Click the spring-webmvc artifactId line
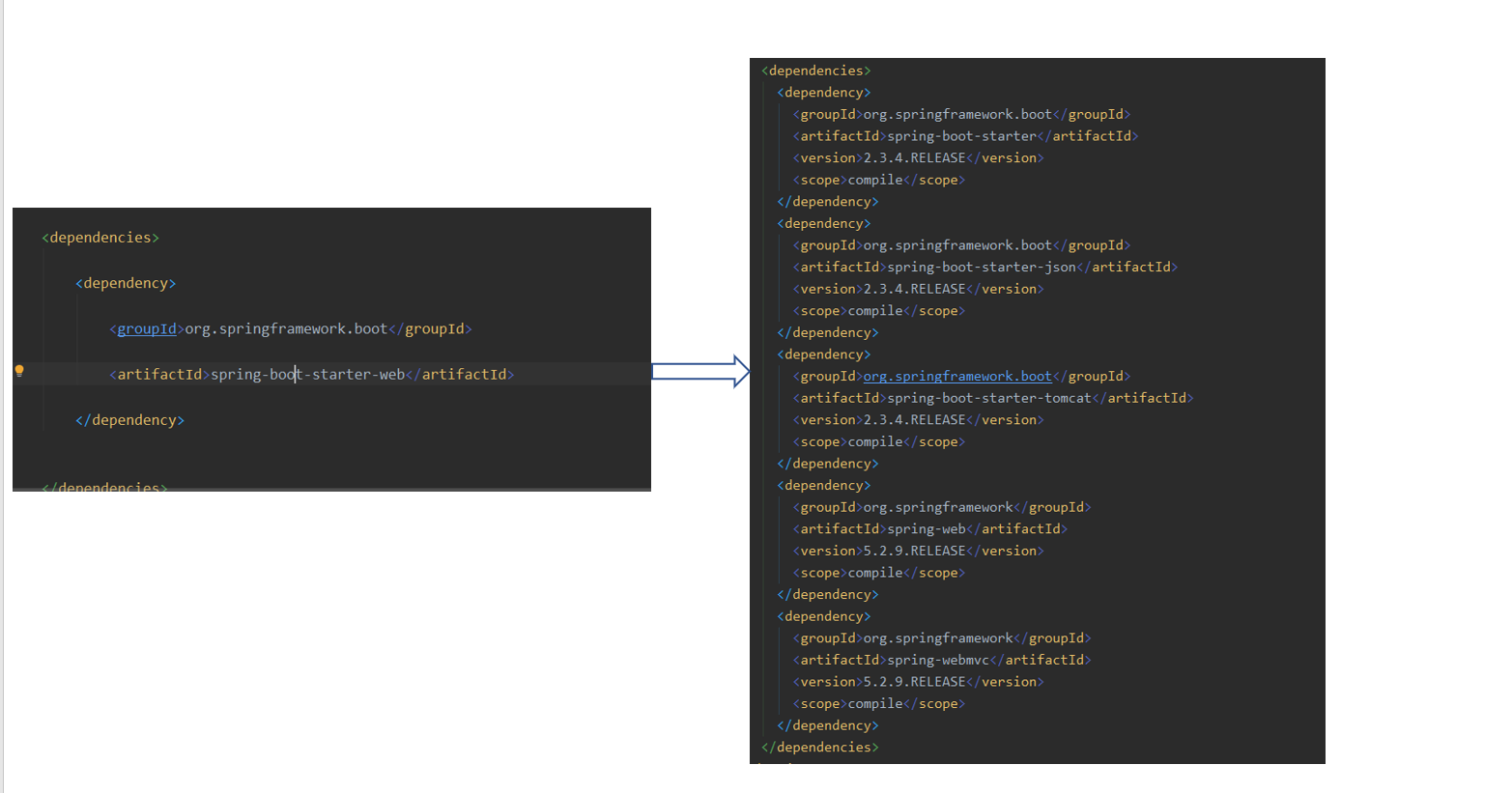Viewport: 1512px width, 793px height. [x=941, y=661]
